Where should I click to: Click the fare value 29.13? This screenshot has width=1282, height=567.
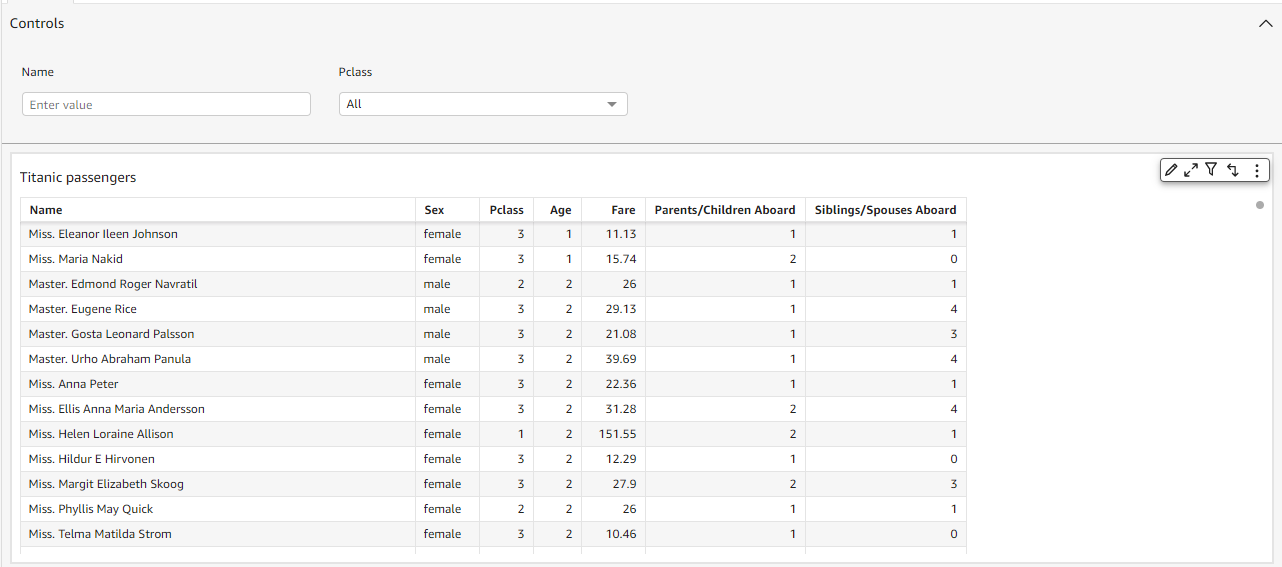pos(621,309)
